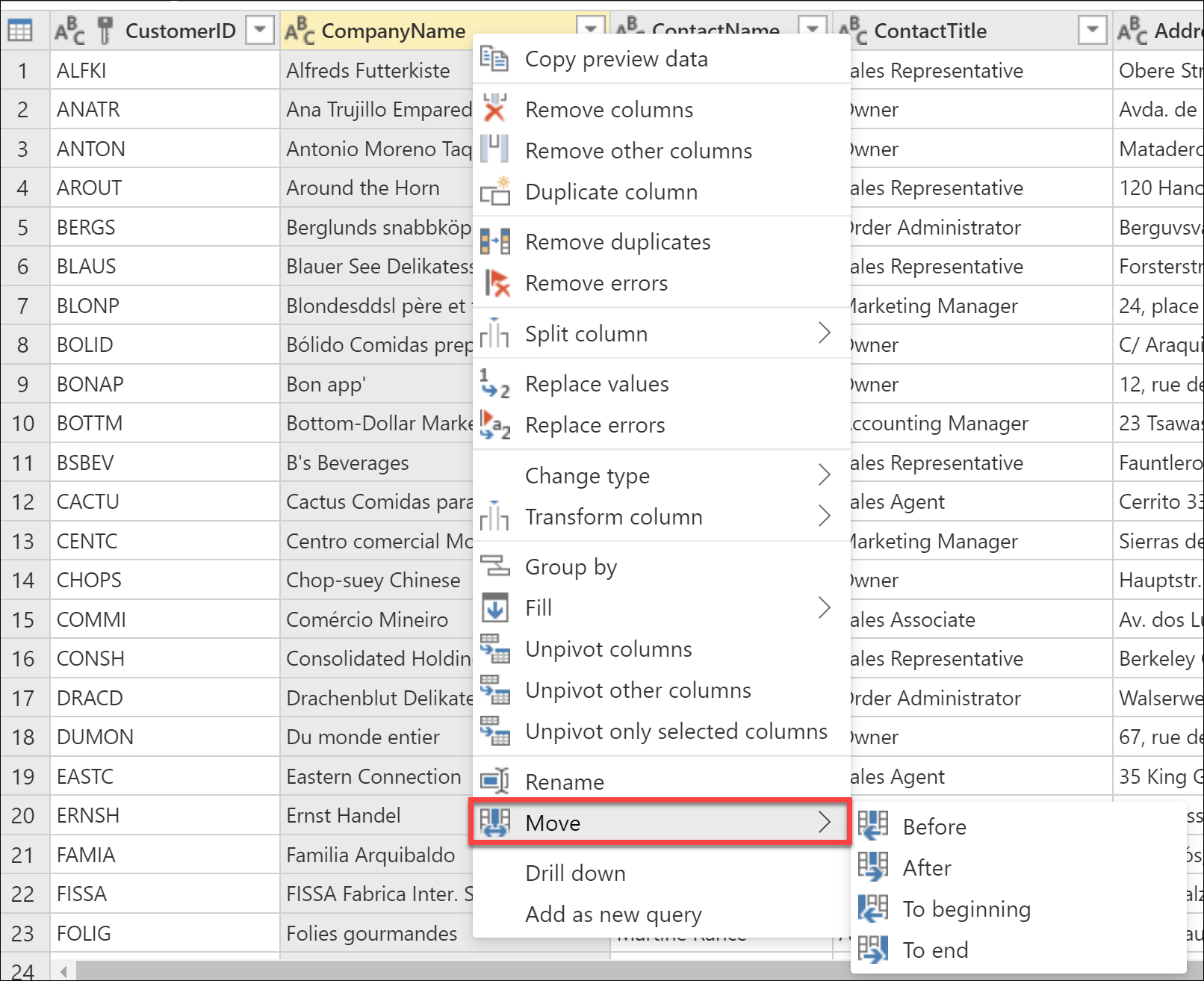Click the Copy preview data icon
Screen dimensions: 1204x981
[494, 58]
